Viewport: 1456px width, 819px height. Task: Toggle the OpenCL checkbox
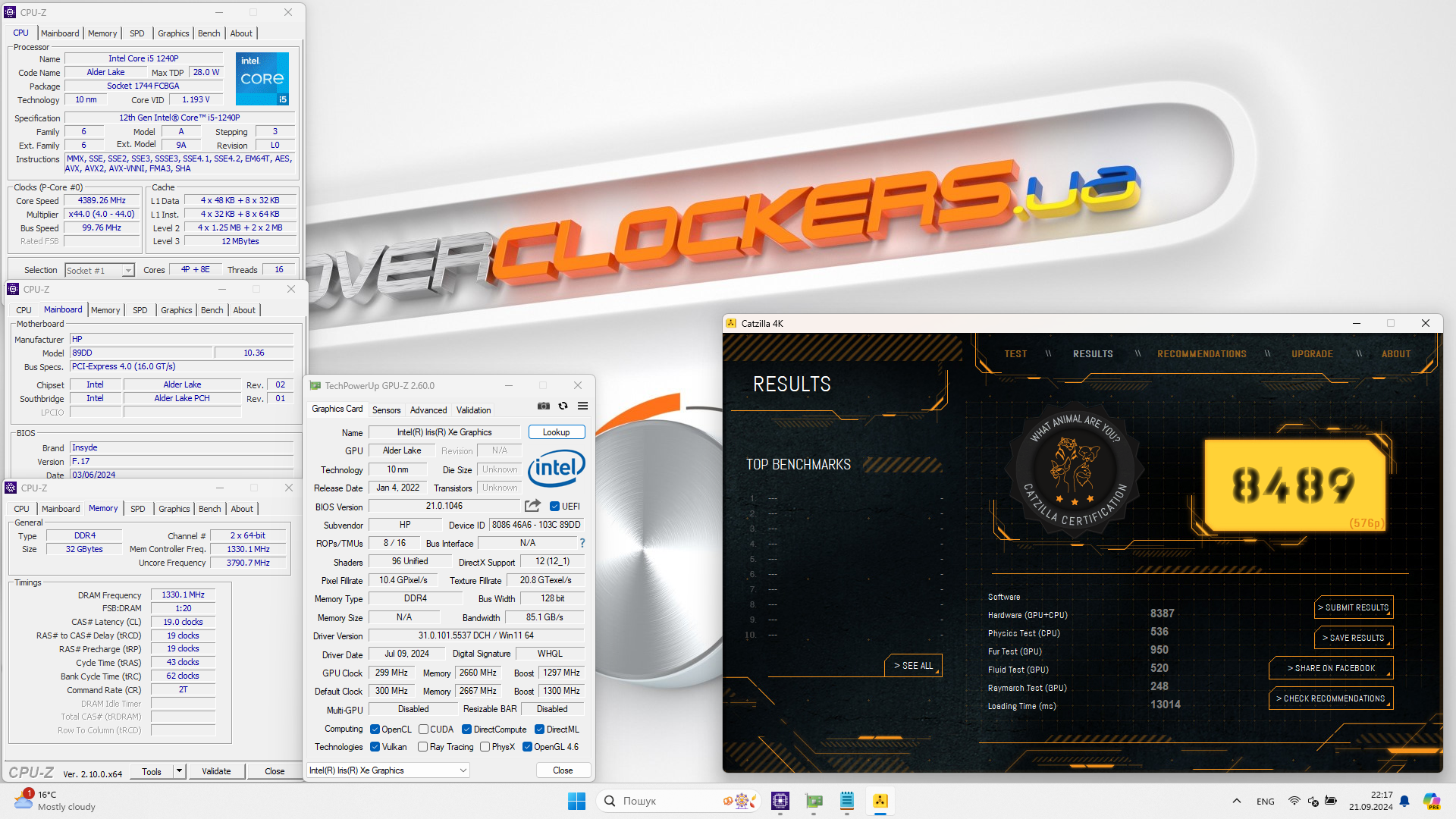(x=375, y=730)
